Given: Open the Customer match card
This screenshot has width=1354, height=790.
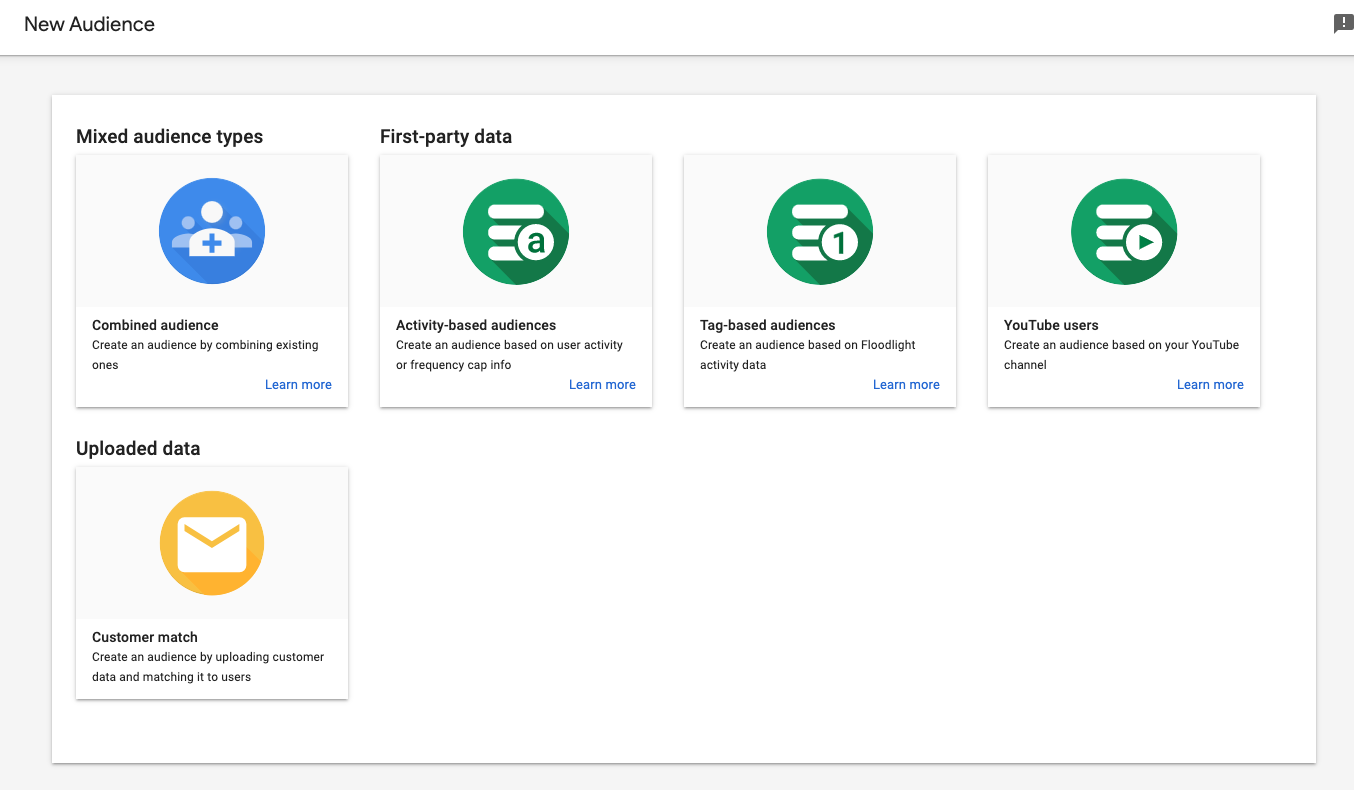Looking at the screenshot, I should 211,582.
